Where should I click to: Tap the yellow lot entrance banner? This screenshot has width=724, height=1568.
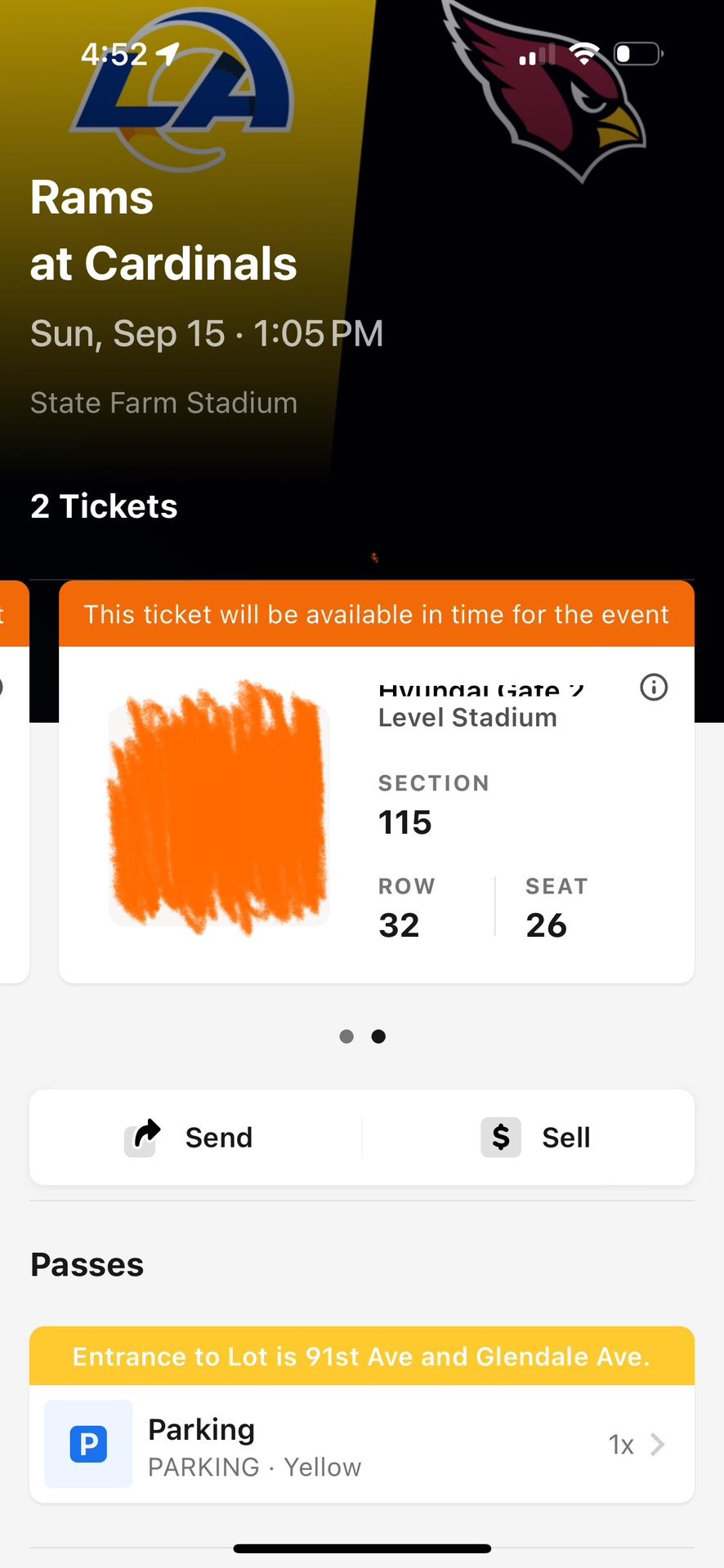(361, 1356)
